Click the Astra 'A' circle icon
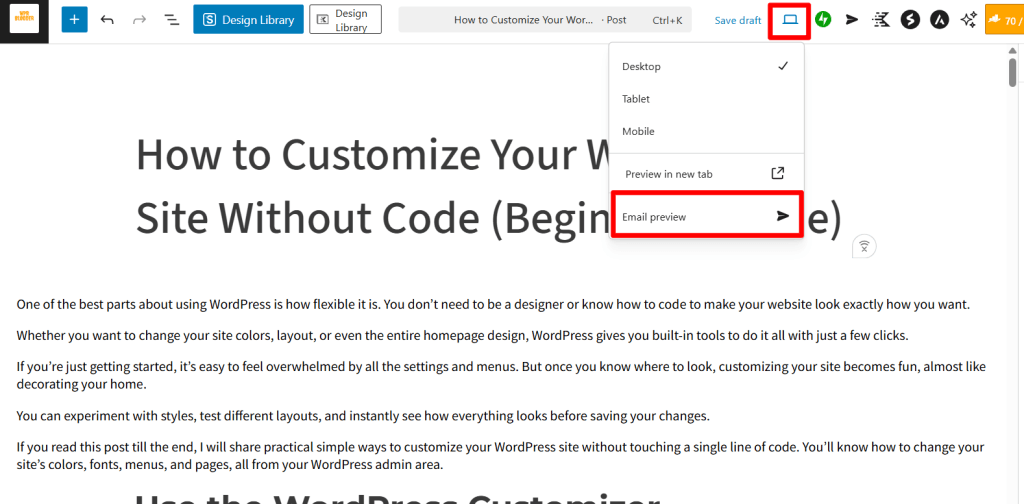1024x504 pixels. [939, 20]
